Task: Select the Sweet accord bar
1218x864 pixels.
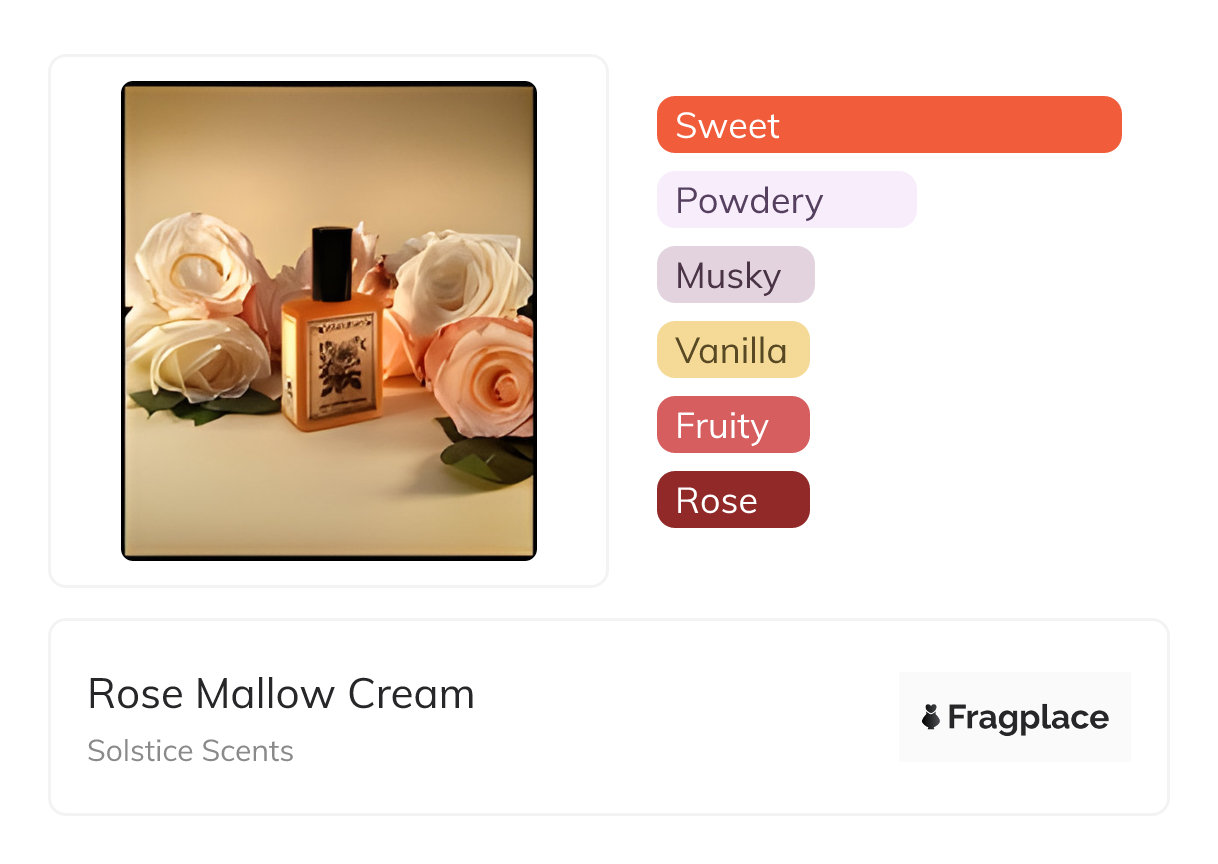Action: point(888,125)
